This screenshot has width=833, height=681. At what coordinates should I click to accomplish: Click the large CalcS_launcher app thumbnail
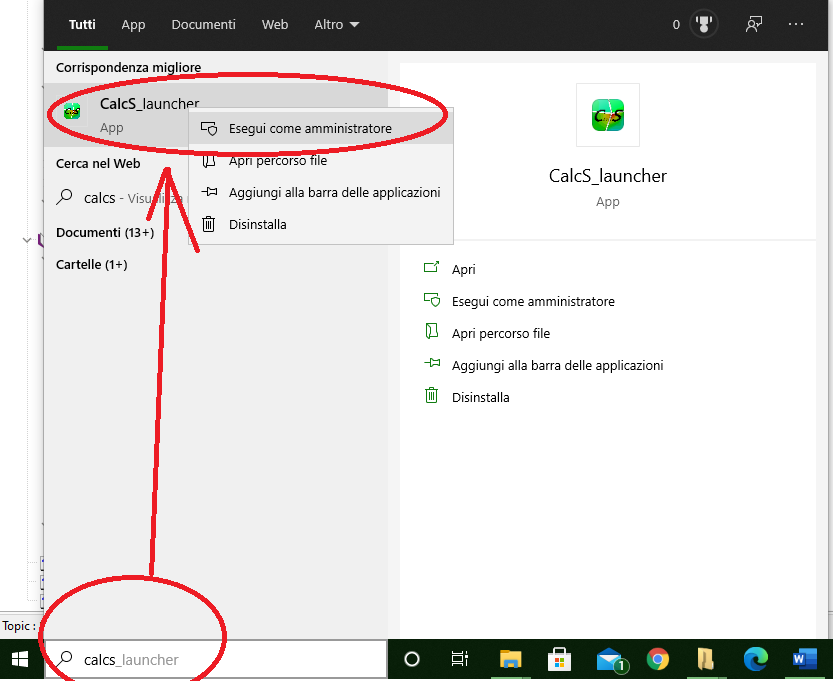[608, 115]
